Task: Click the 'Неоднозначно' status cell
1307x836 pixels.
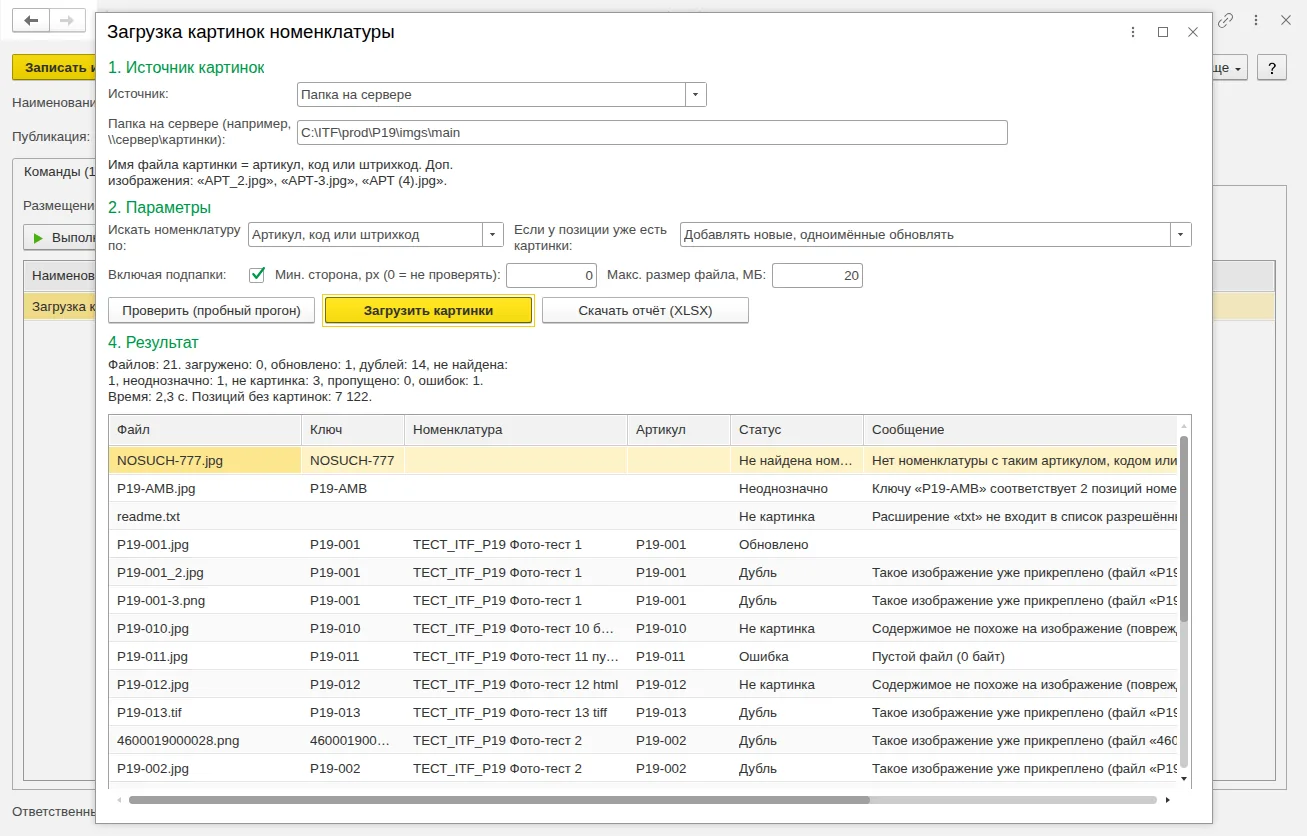Action: (x=797, y=488)
